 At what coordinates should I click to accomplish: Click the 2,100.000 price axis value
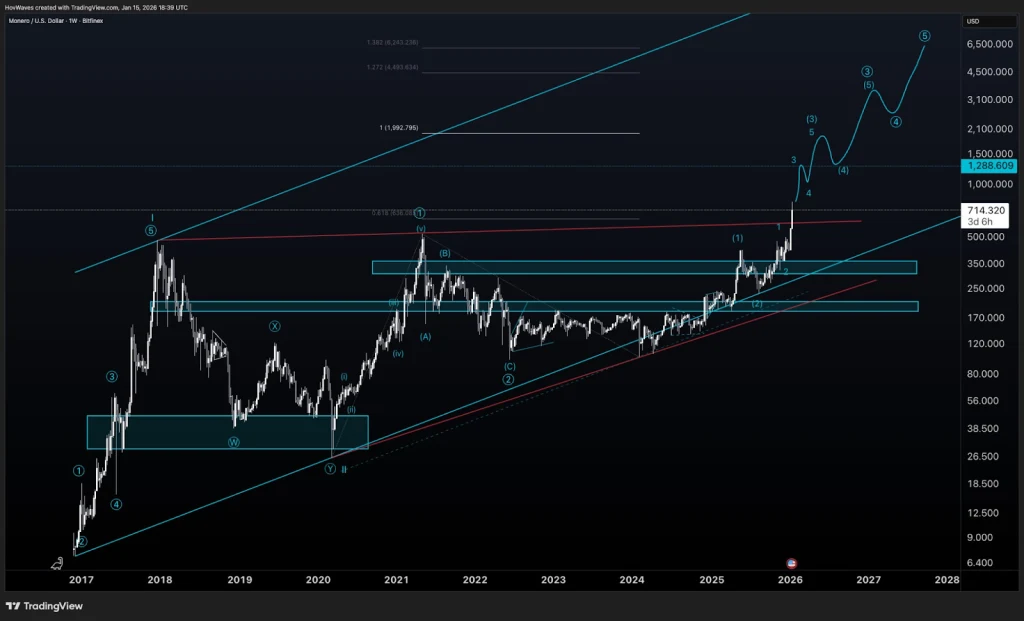click(990, 129)
